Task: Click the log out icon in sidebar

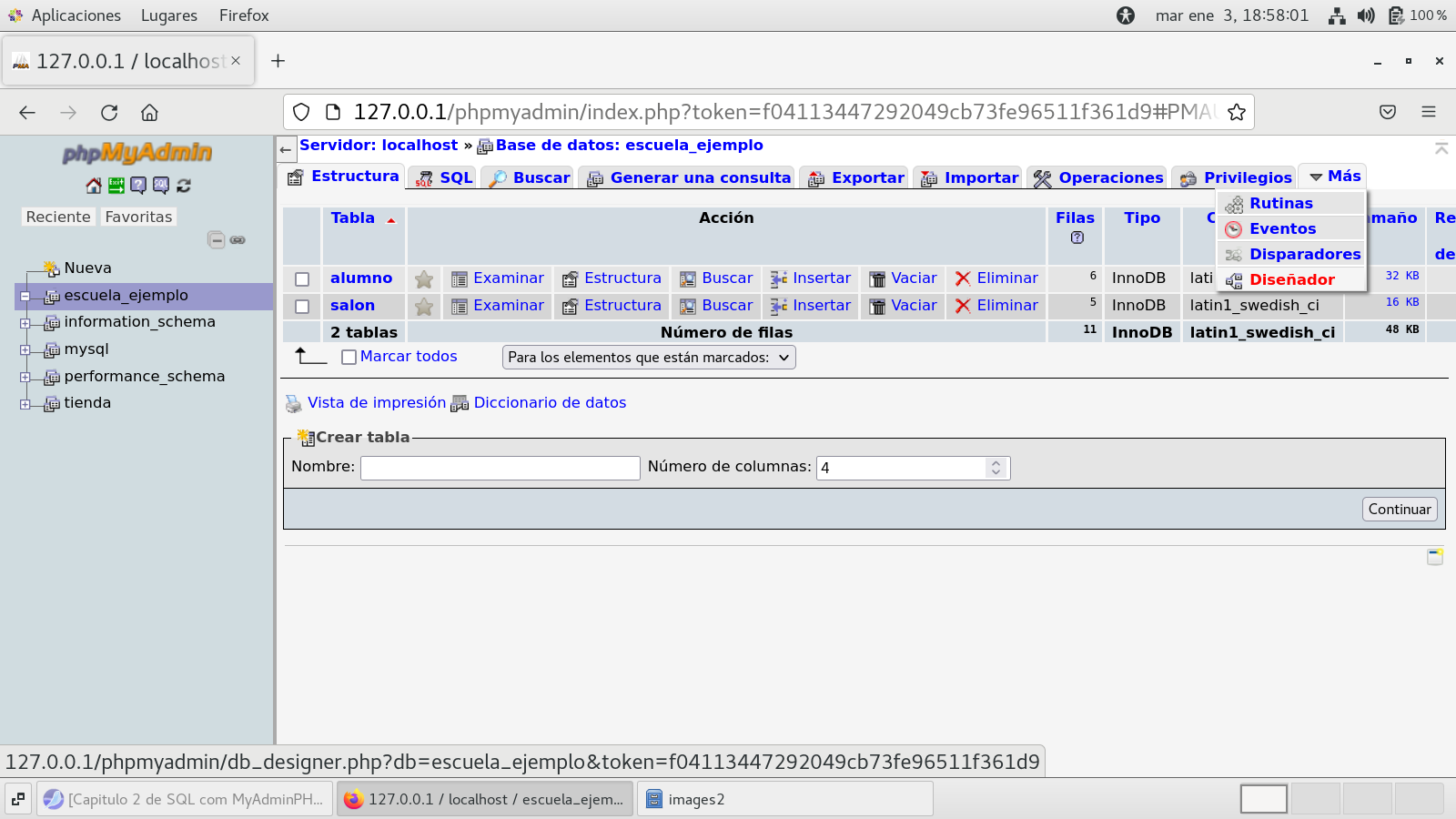Action: point(116,186)
